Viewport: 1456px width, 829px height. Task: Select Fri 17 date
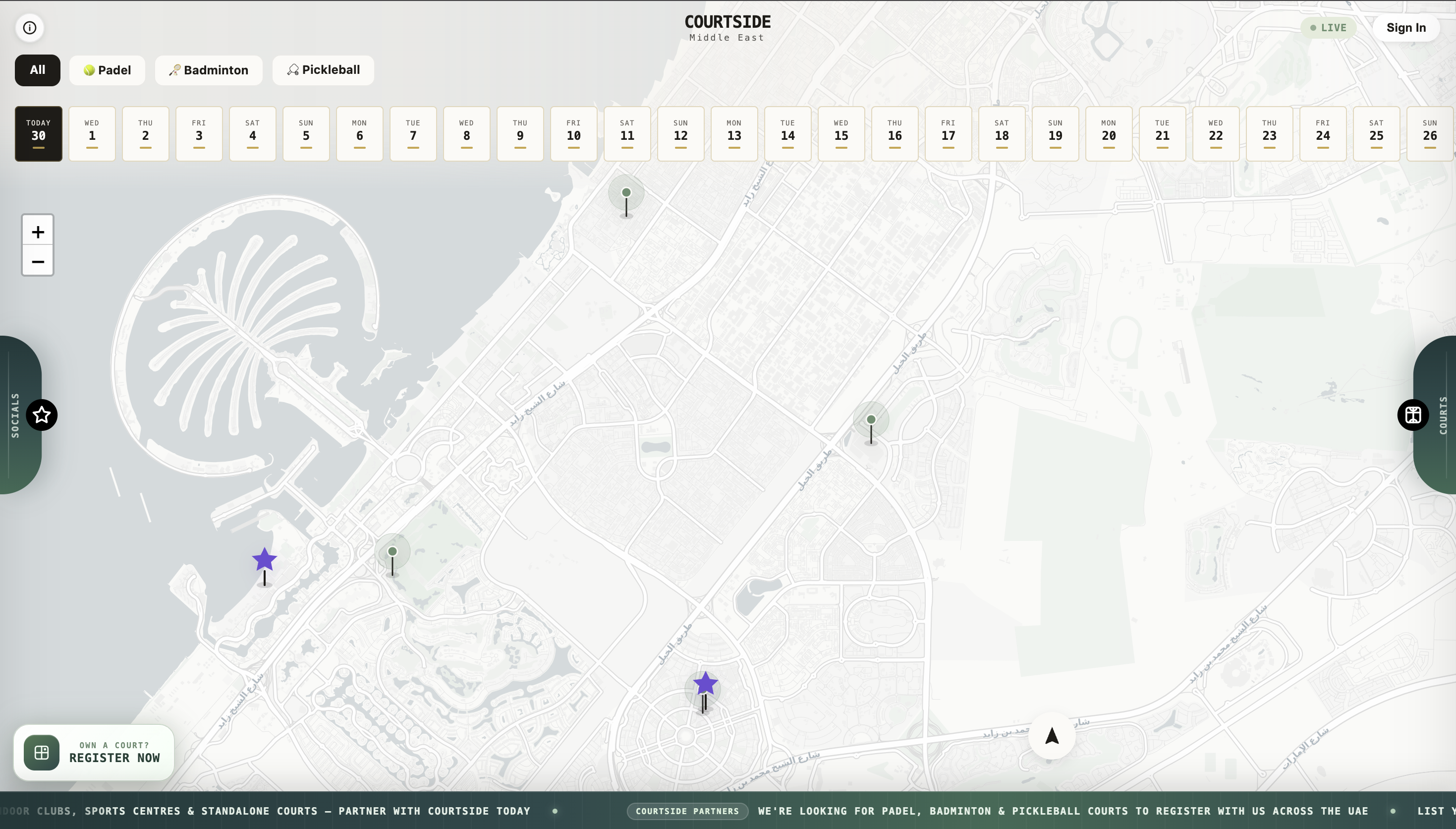(x=948, y=134)
